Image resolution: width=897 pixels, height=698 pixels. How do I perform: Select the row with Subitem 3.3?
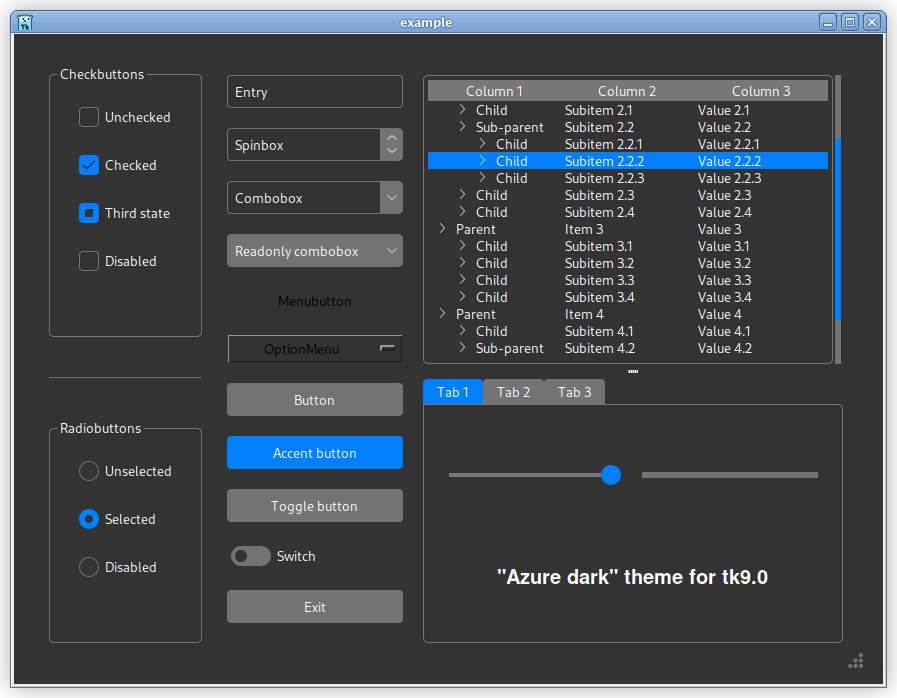628,280
